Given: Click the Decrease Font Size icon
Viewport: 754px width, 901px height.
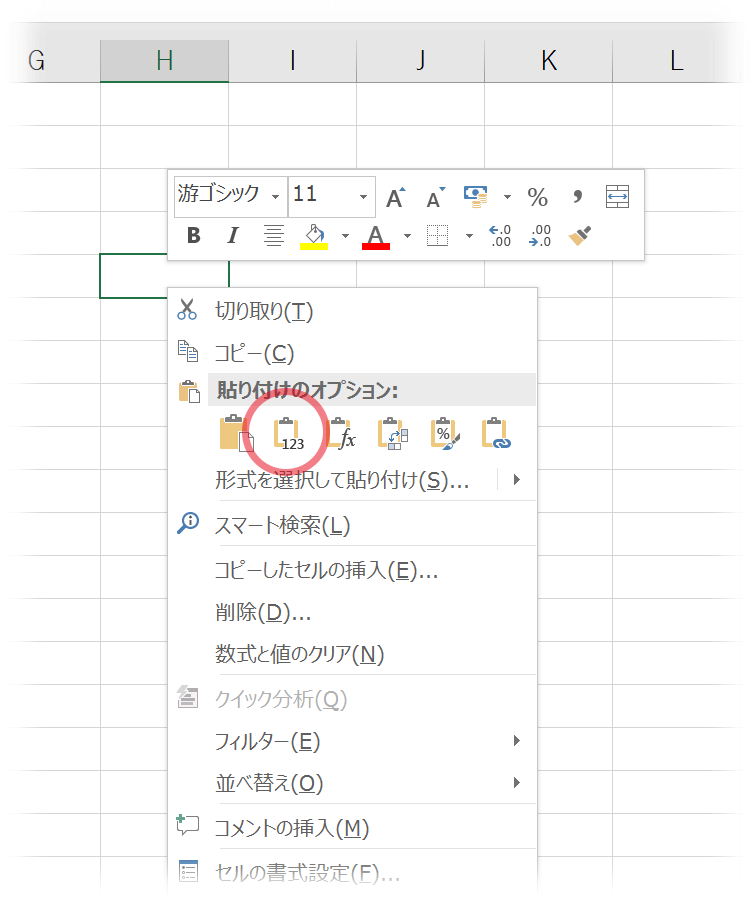Looking at the screenshot, I should coord(435,198).
